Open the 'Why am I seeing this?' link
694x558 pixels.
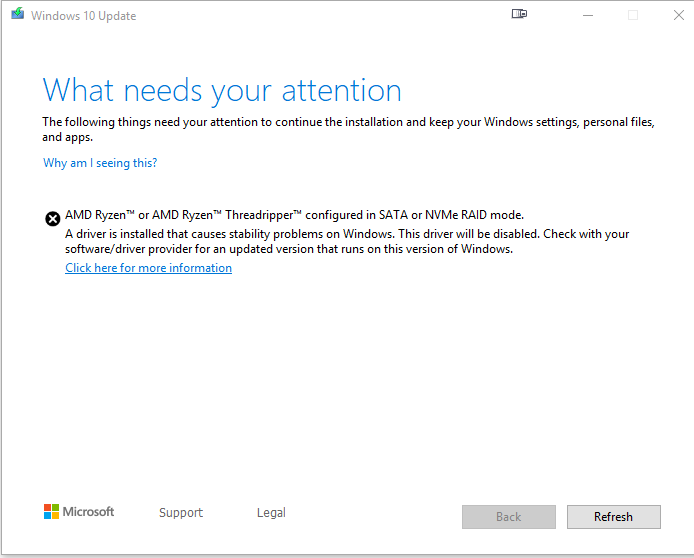coord(100,163)
